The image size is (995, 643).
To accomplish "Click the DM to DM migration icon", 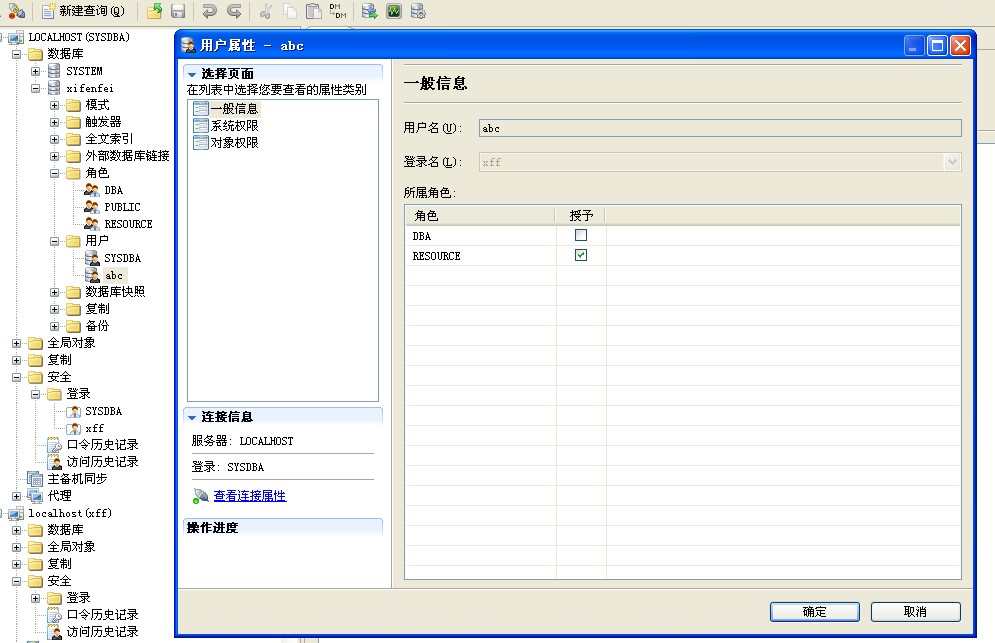I will pos(338,11).
